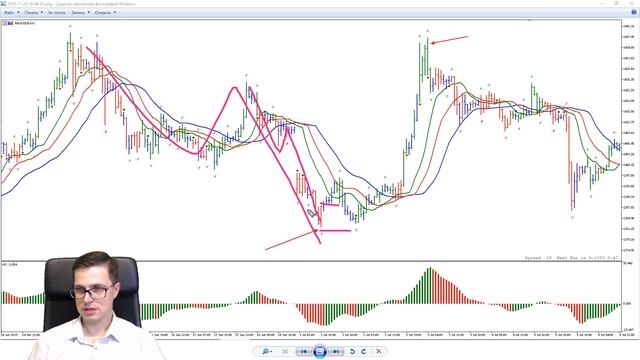The image size is (640, 360).
Task: Open the zoom magnifier control
Action: pyautogui.click(x=267, y=351)
